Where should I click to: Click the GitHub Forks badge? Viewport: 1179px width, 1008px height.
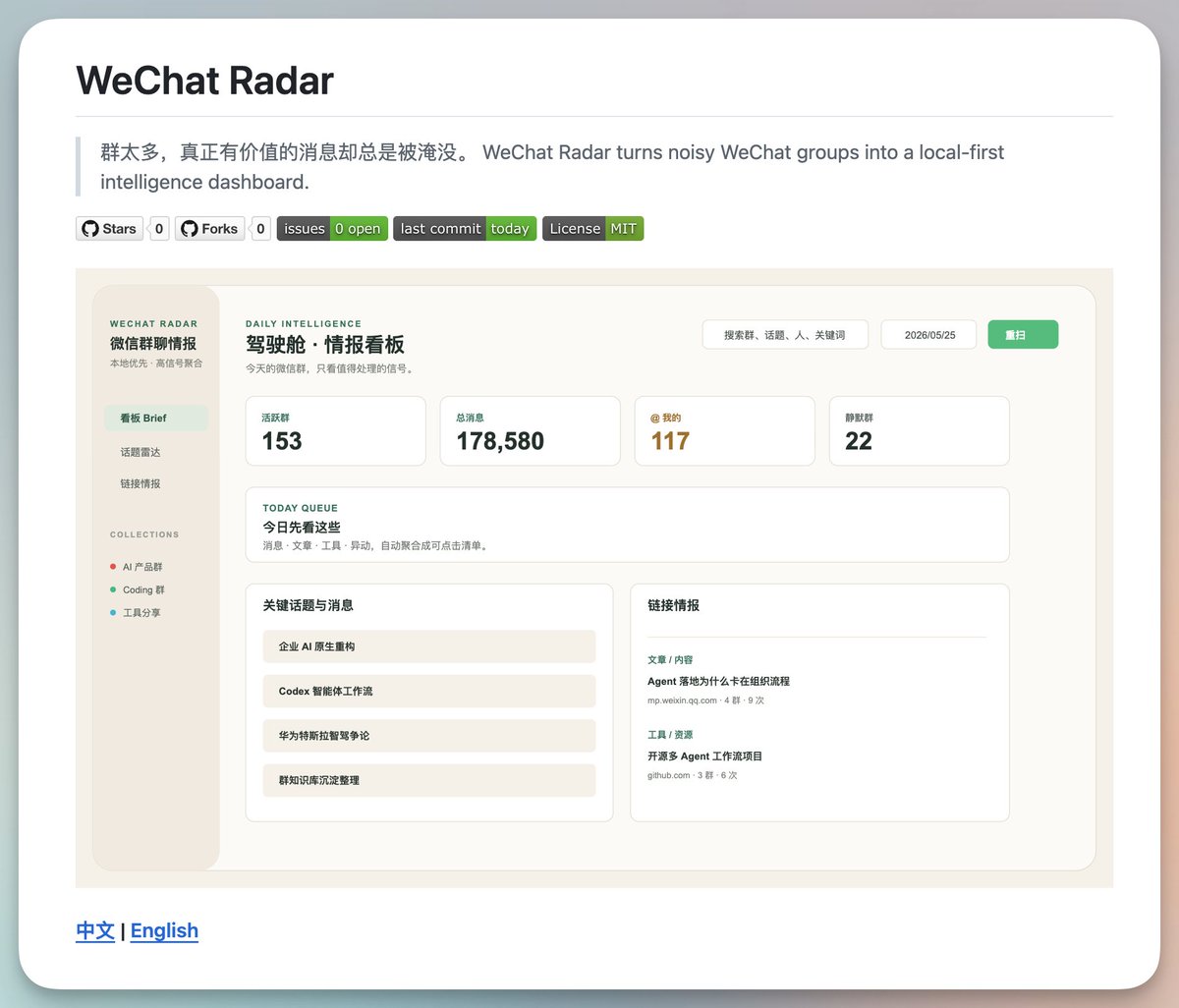[x=209, y=229]
